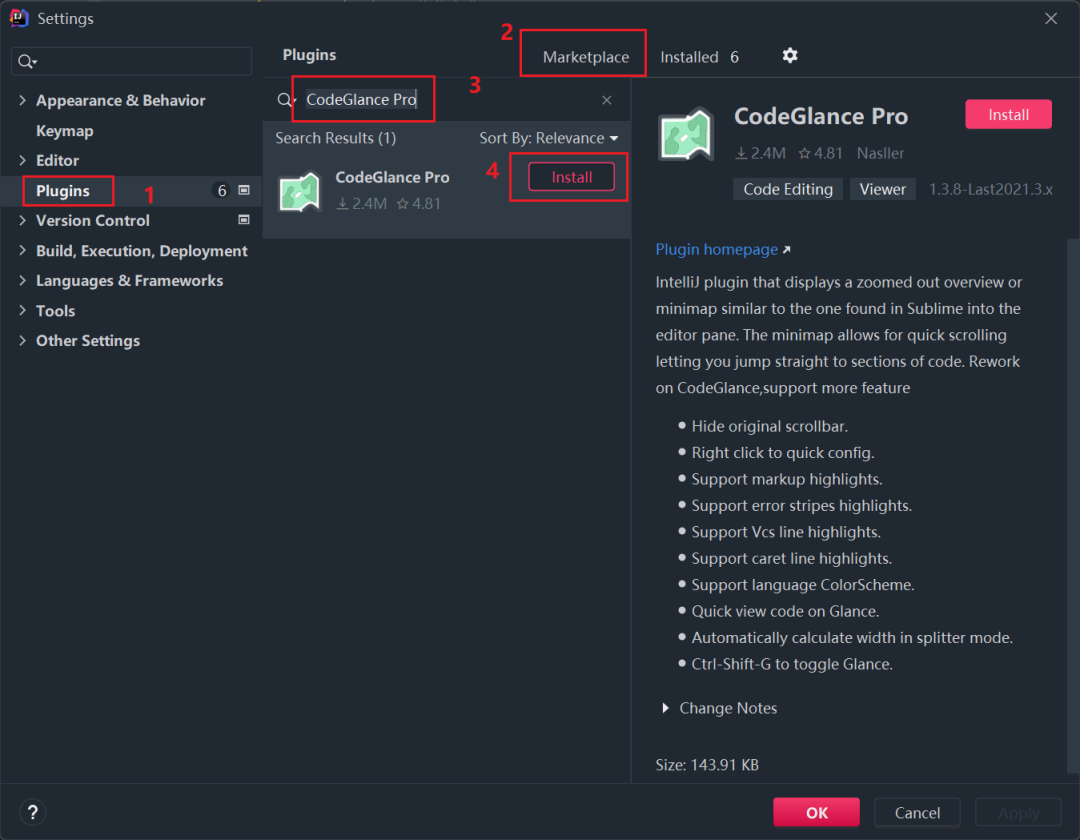Click the plugins settings gear icon
Viewport: 1080px width, 840px height.
[790, 56]
